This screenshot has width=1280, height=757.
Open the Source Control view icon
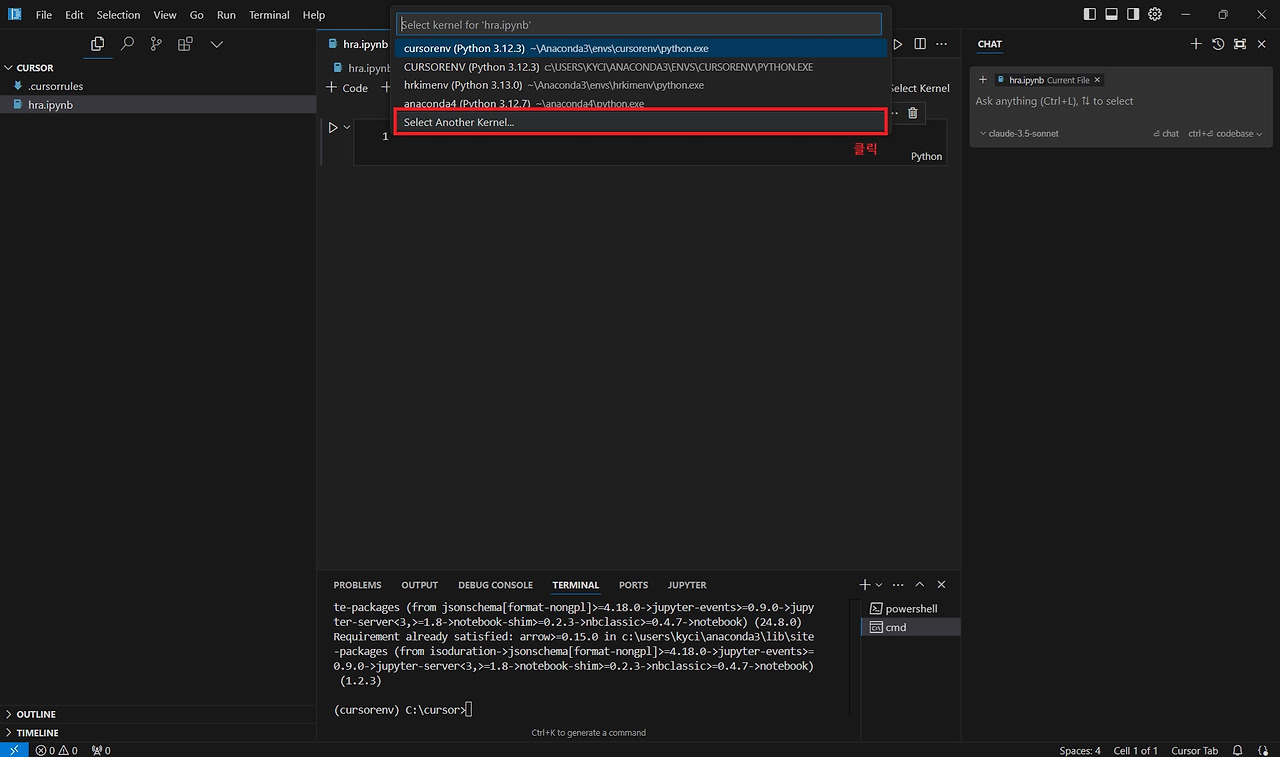click(x=156, y=44)
